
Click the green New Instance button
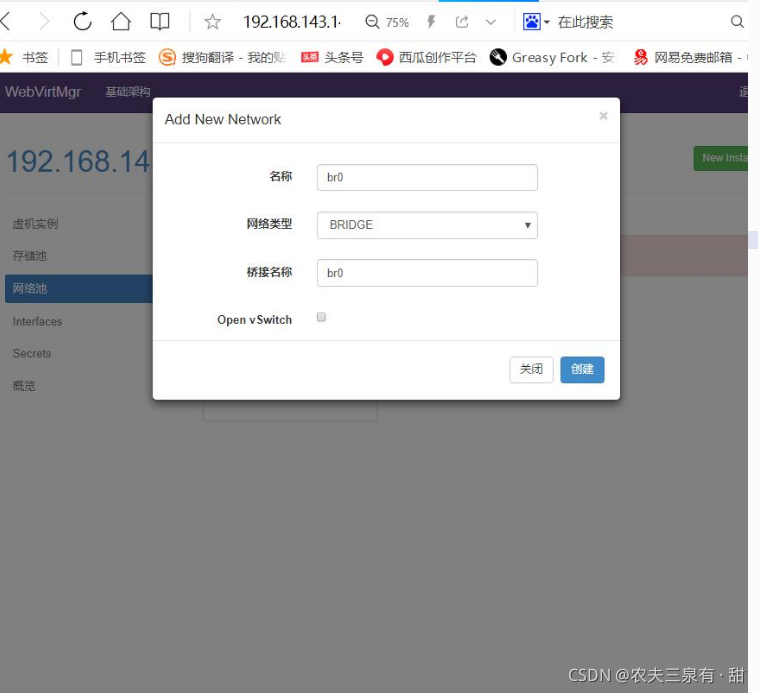coord(720,158)
